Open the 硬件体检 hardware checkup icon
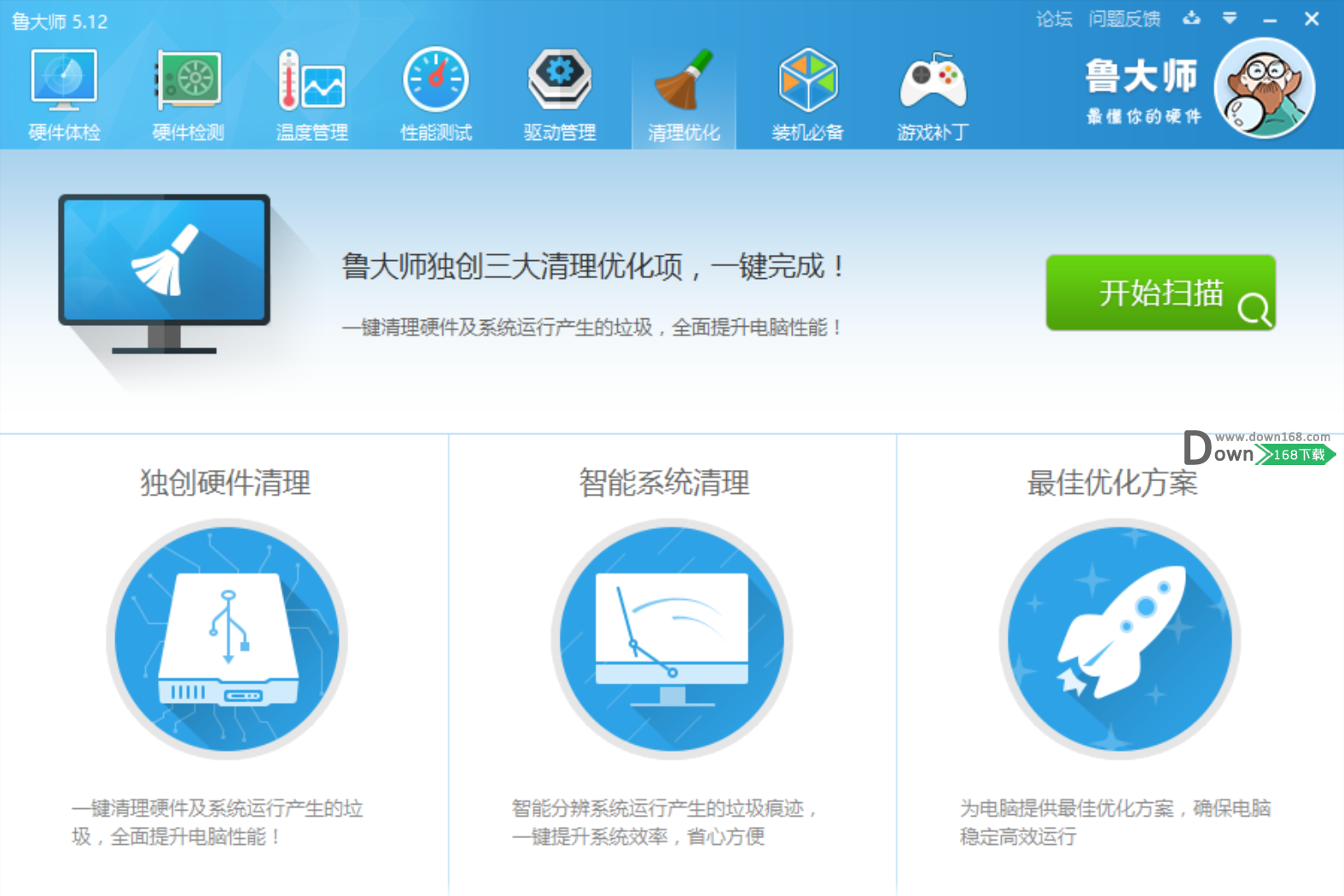 click(64, 94)
